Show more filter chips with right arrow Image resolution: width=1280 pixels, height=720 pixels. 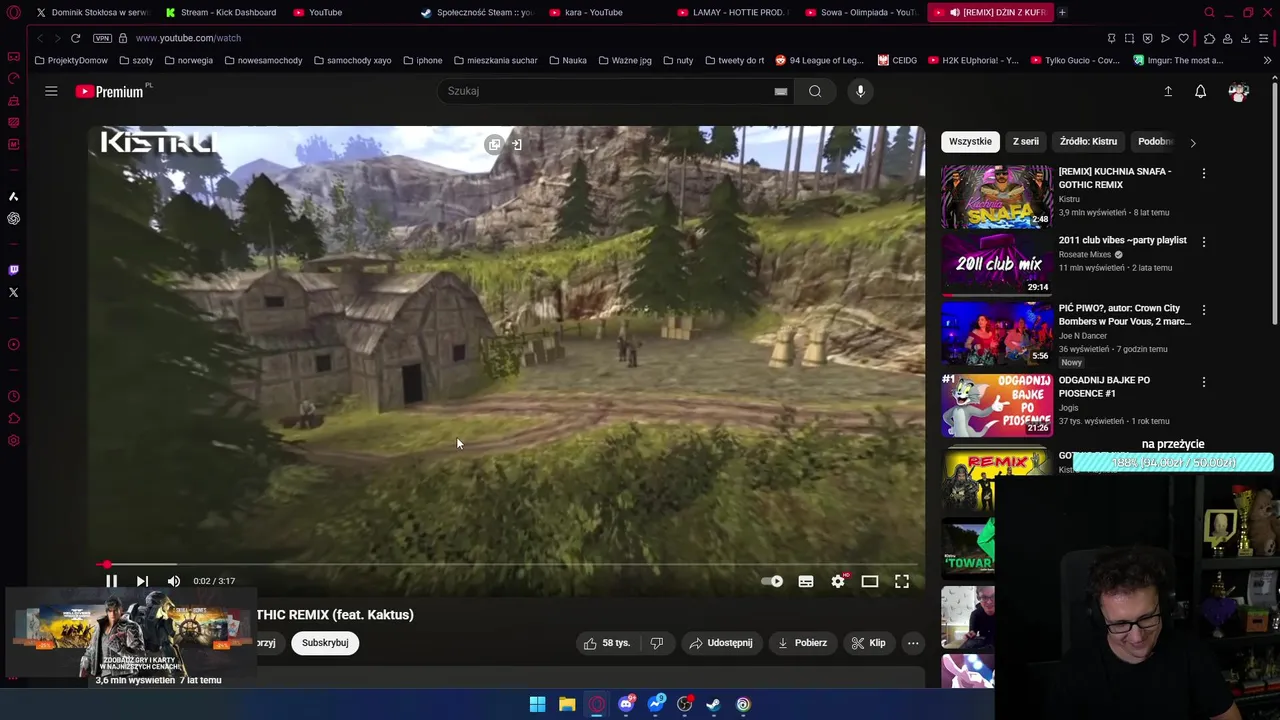(x=1192, y=142)
